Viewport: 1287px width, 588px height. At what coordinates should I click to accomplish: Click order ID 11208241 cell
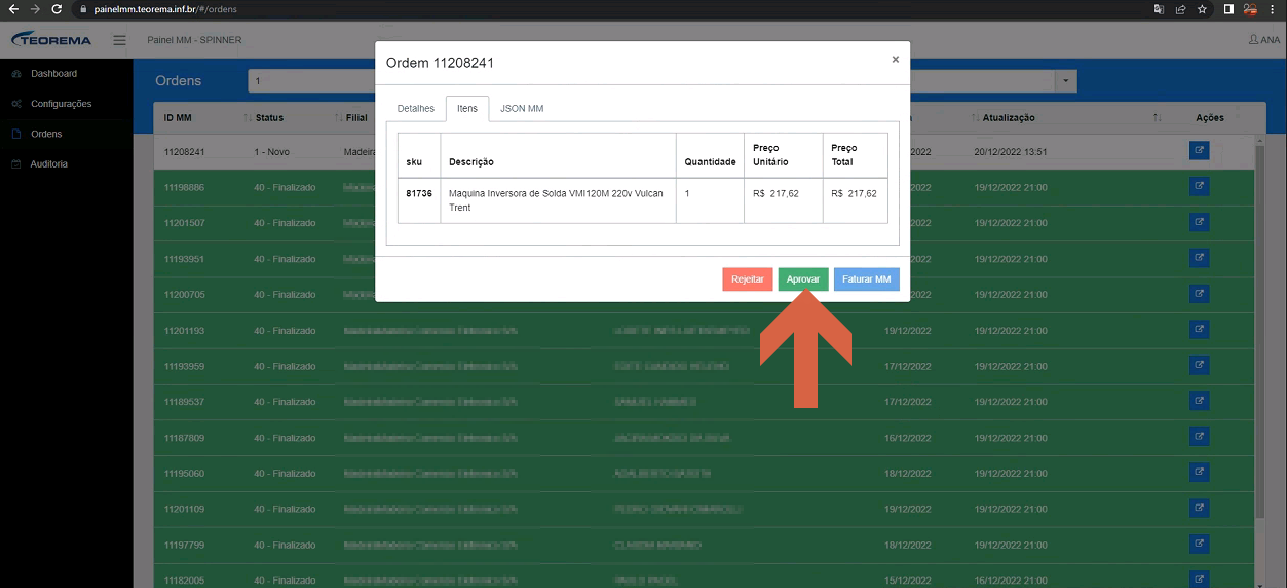tap(184, 152)
